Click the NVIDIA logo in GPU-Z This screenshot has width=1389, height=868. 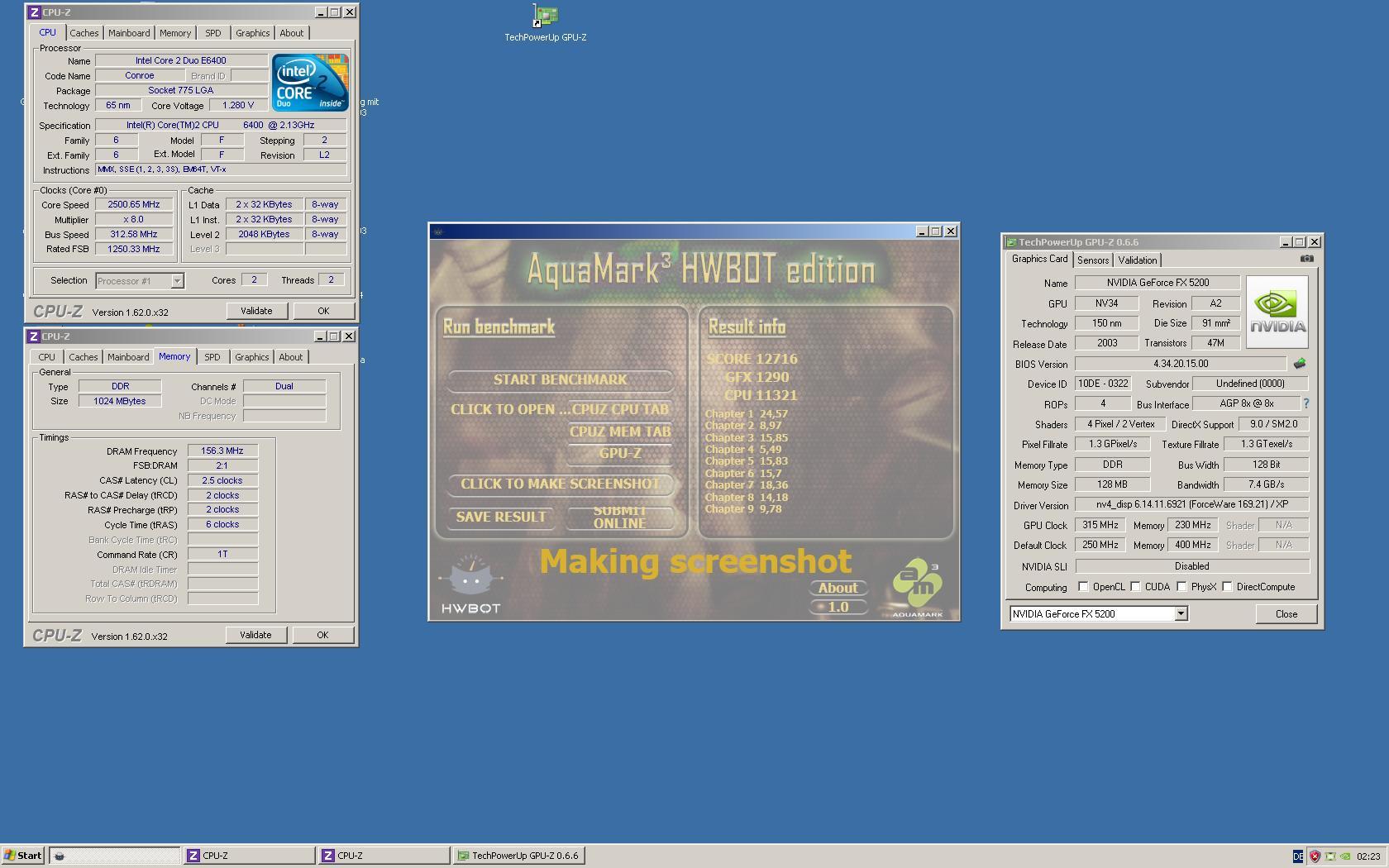coord(1277,312)
